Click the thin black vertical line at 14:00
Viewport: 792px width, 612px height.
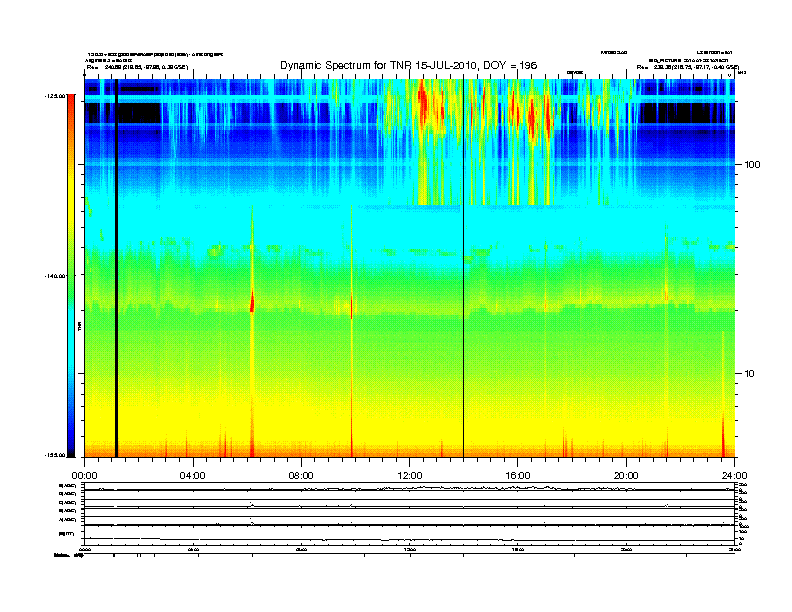click(463, 268)
